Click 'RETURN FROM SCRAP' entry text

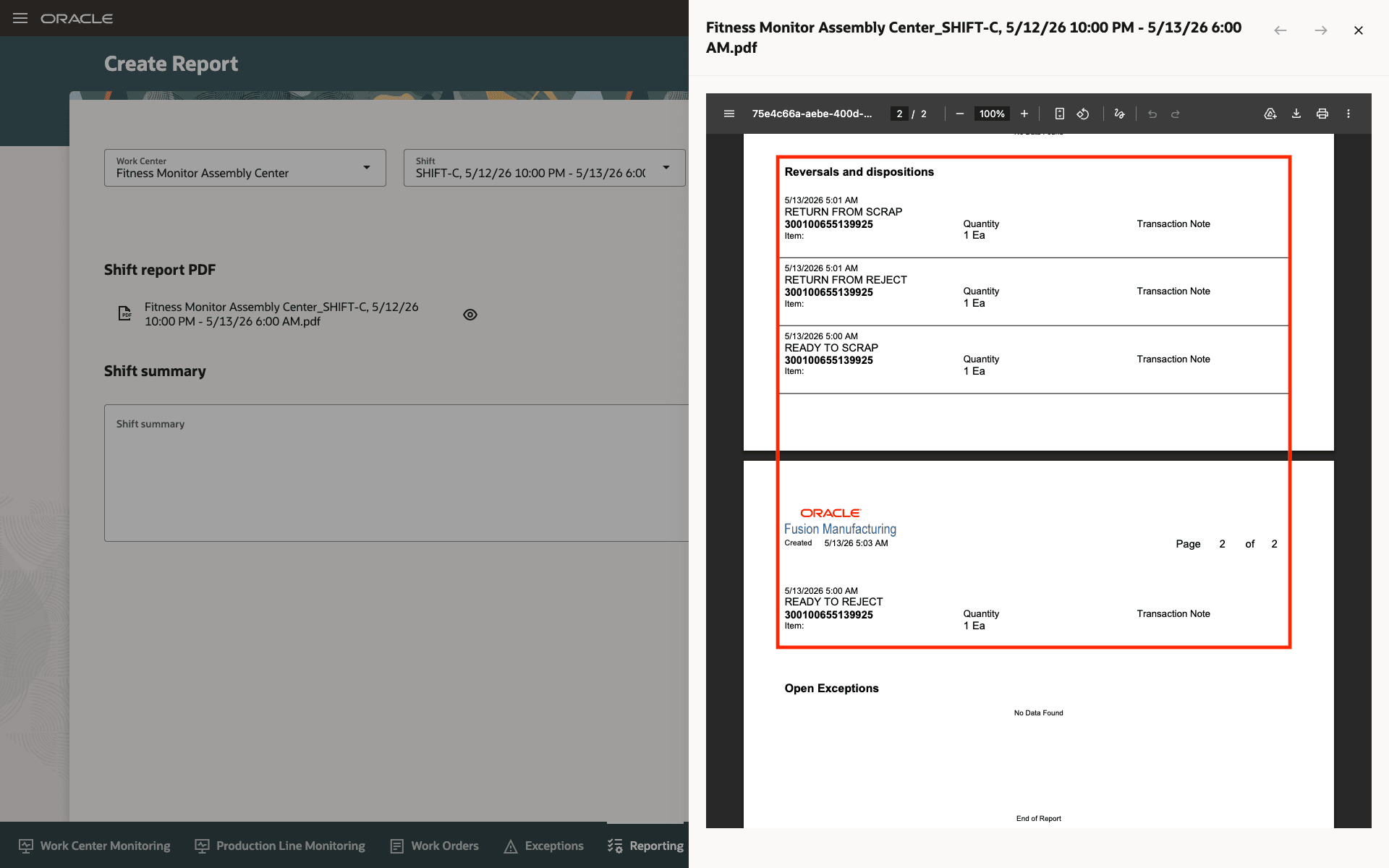click(x=843, y=212)
